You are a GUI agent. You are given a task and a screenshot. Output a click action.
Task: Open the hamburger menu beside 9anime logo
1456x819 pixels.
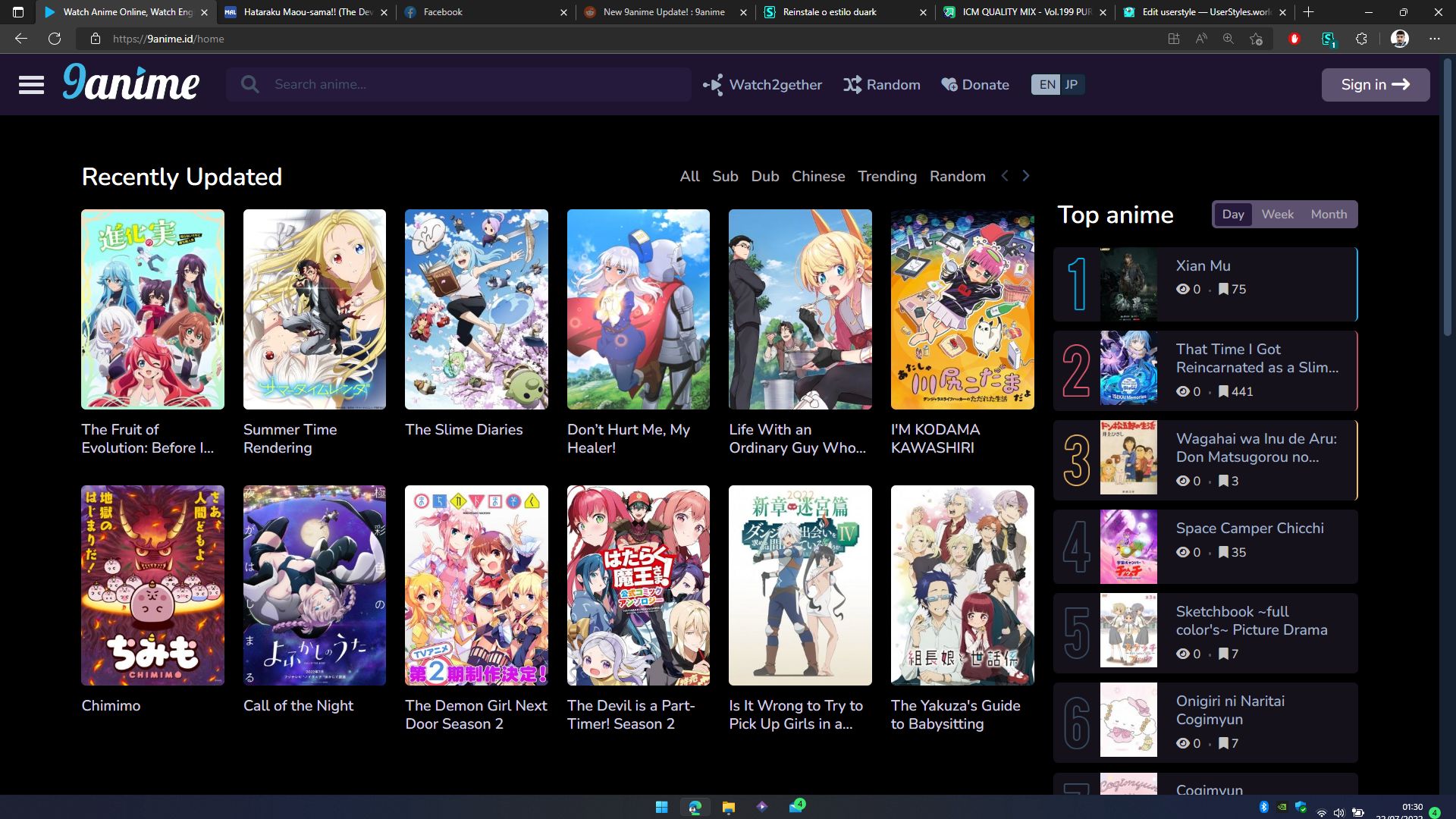31,85
